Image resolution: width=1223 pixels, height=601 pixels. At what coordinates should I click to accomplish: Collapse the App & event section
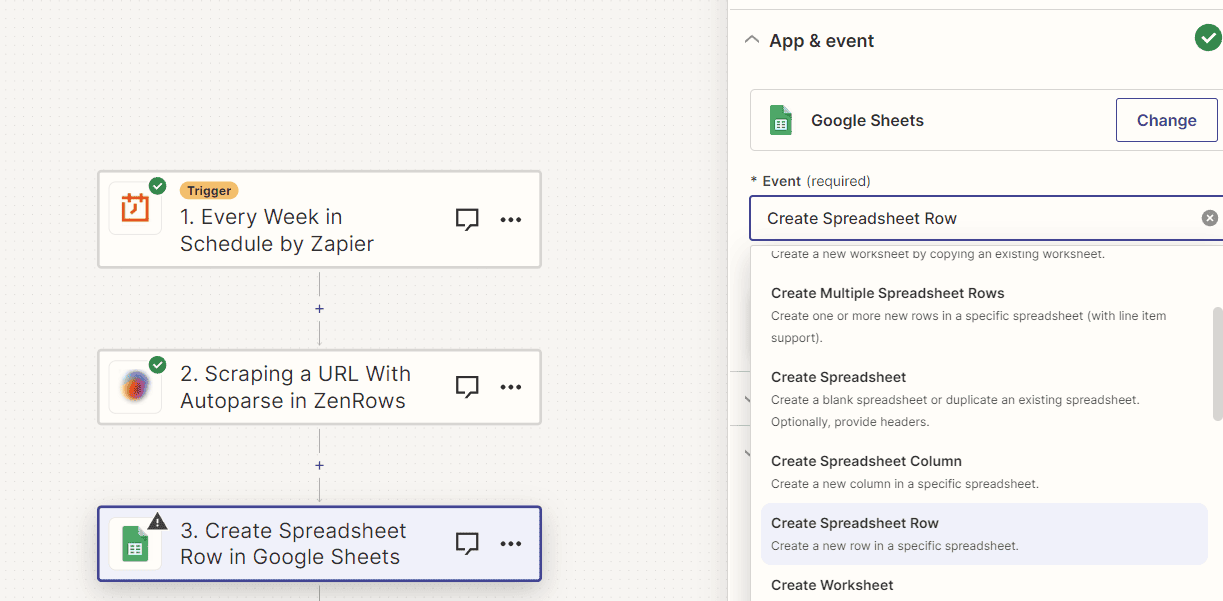pyautogui.click(x=752, y=40)
